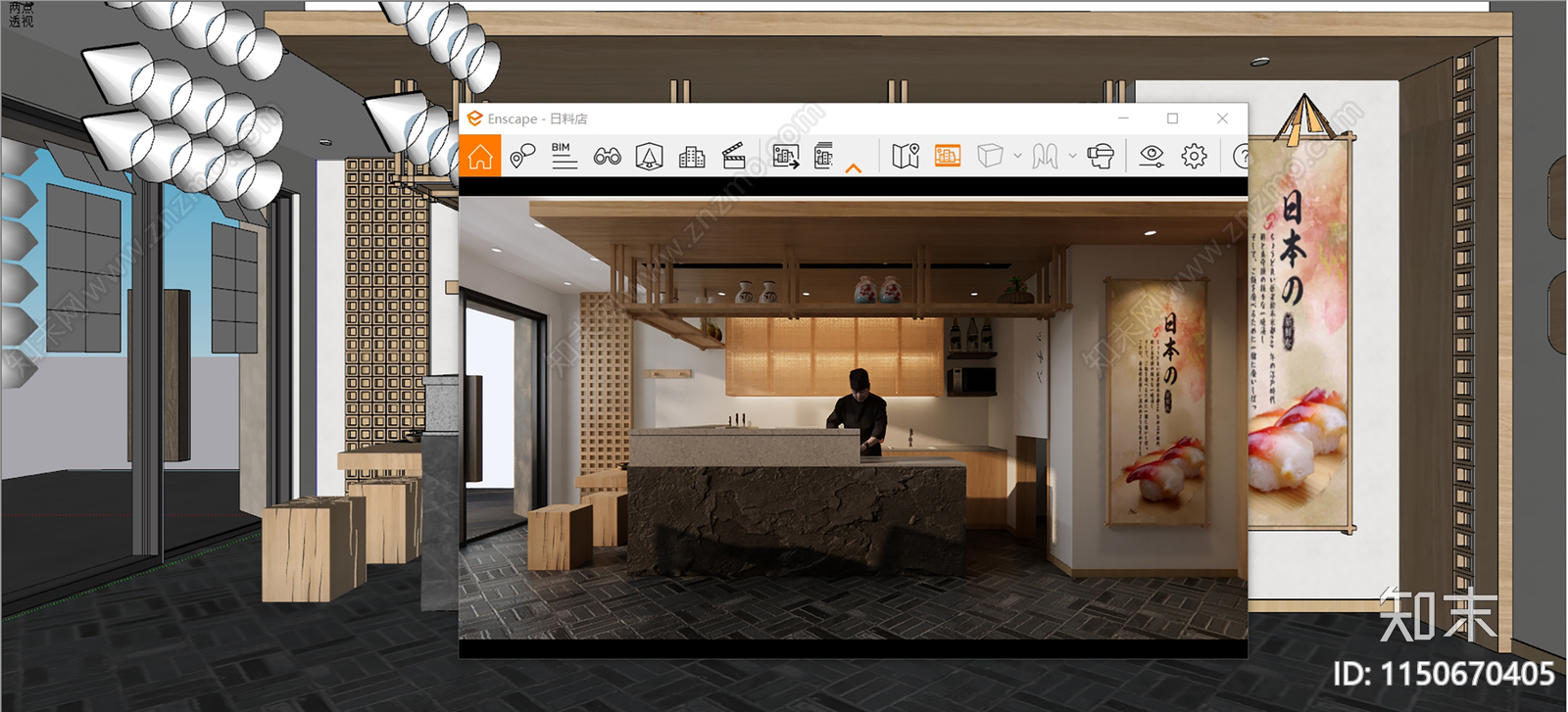Open collaborative annotations pin icon
The height and width of the screenshot is (712, 1568).
tap(522, 156)
